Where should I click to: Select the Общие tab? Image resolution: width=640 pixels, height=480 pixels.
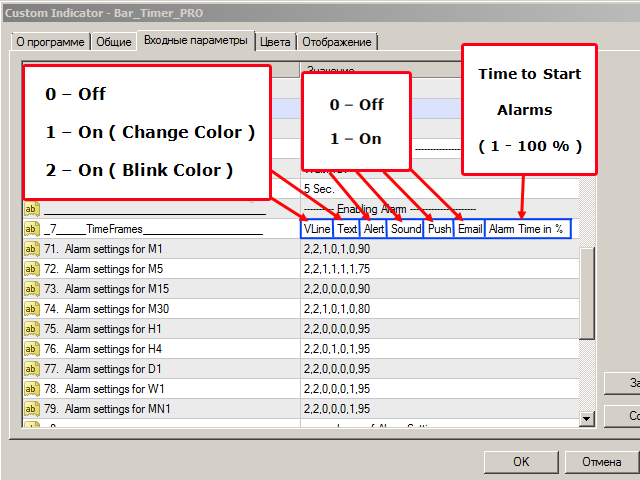112,42
